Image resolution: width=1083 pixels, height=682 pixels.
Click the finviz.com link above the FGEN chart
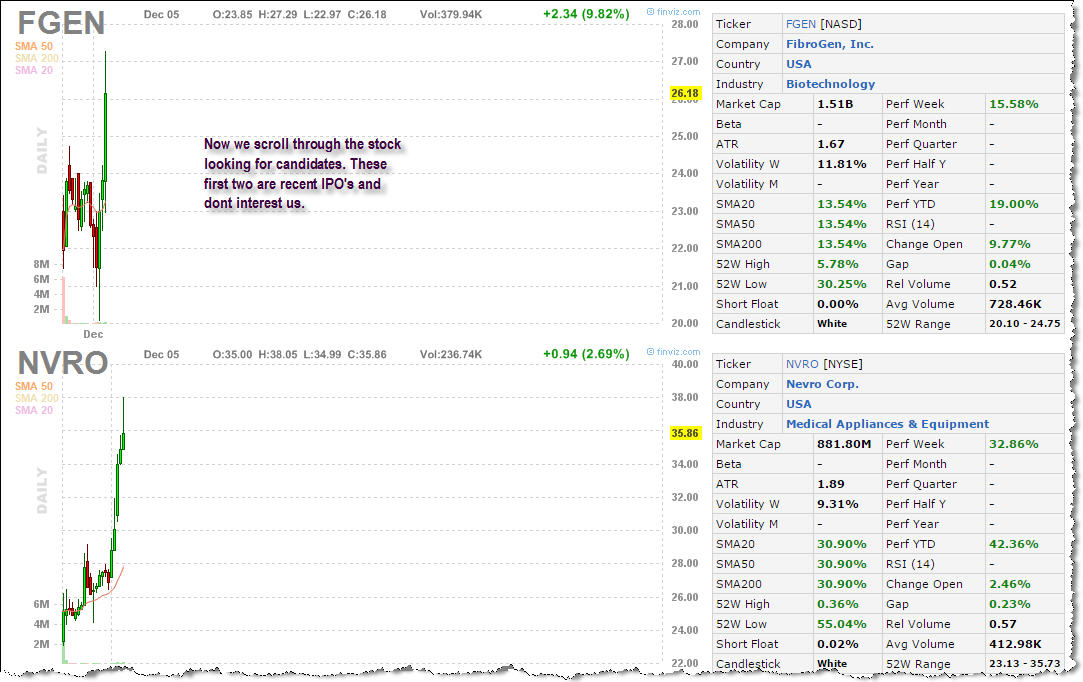pos(673,12)
